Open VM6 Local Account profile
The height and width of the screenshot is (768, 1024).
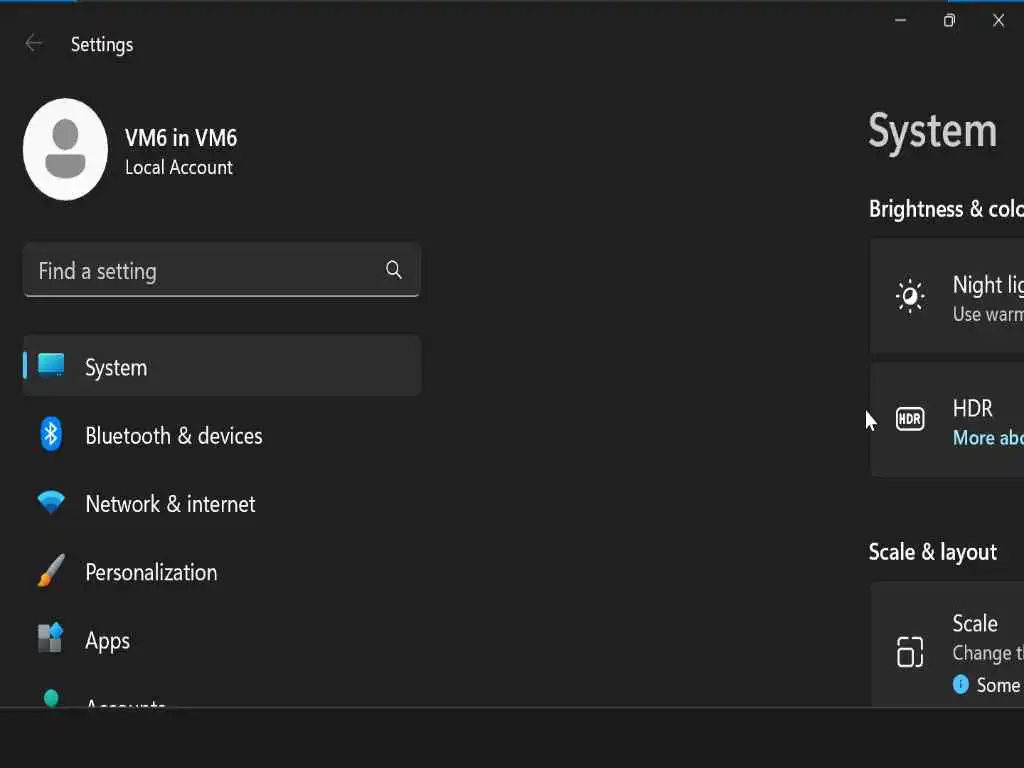[x=180, y=150]
